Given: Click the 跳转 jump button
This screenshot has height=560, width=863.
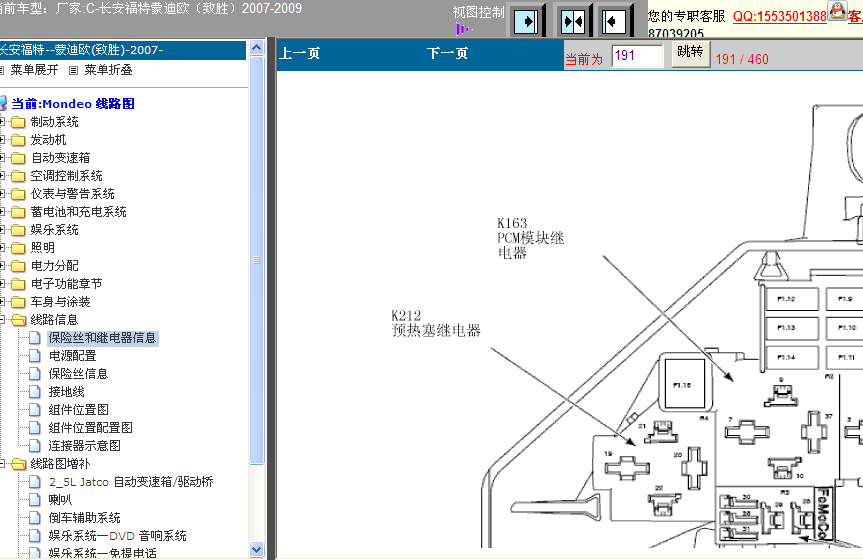Looking at the screenshot, I should coord(690,53).
